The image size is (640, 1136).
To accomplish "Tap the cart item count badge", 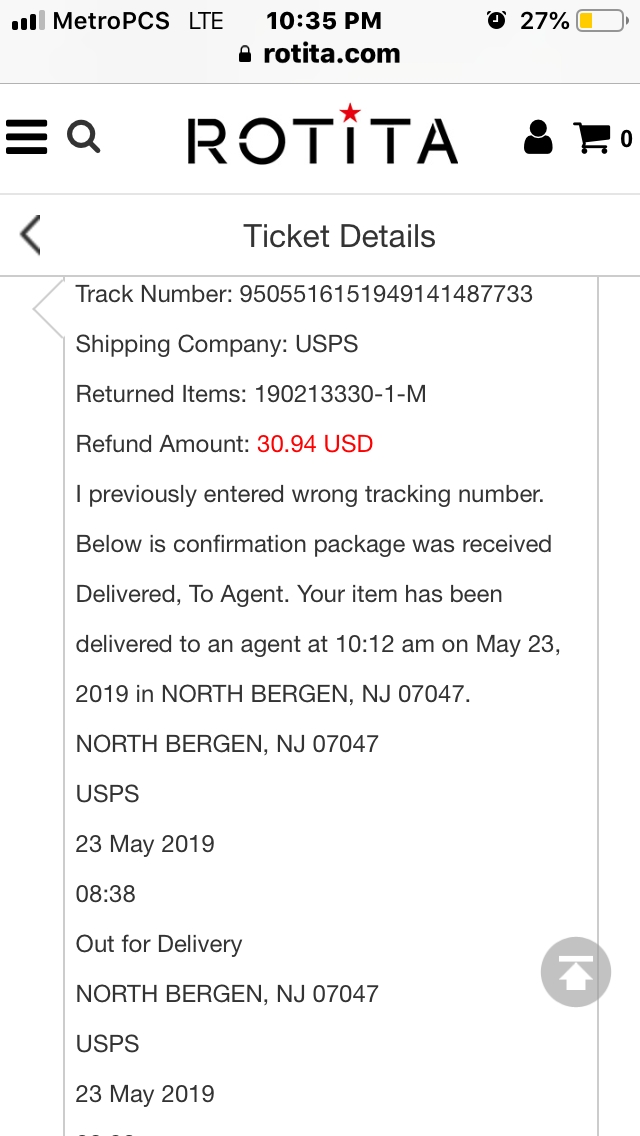I will [626, 139].
